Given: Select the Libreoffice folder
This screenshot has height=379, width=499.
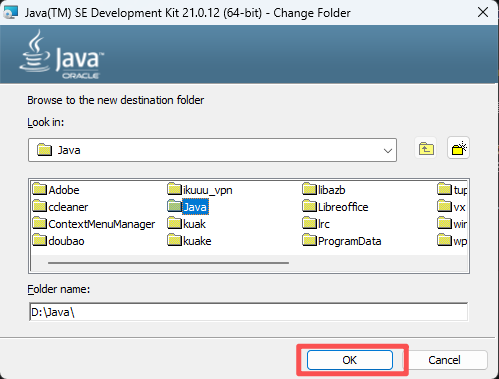Looking at the screenshot, I should tap(335, 207).
